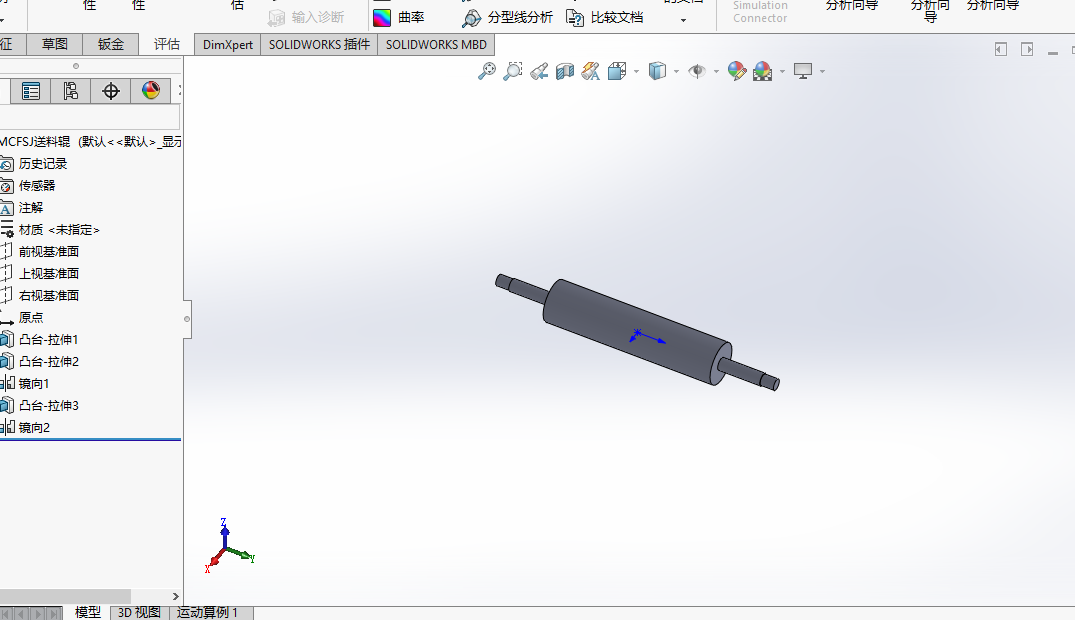Select 原点 in feature tree
This screenshot has width=1075, height=620.
point(30,318)
